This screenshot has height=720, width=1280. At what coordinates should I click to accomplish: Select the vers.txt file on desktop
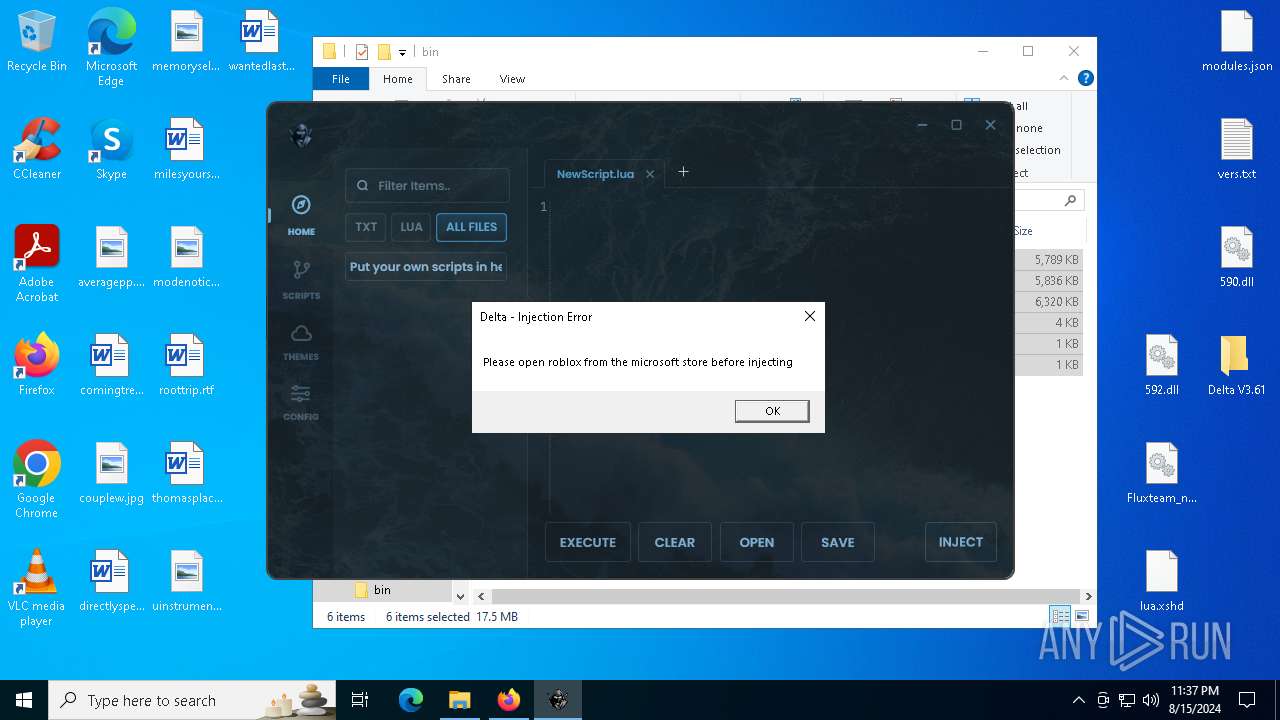point(1237,150)
